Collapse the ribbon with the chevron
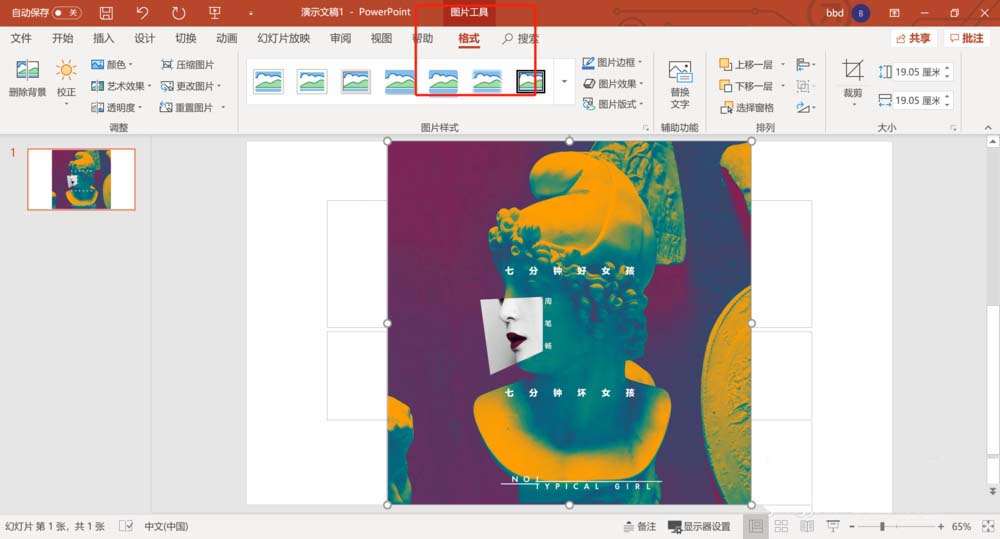This screenshot has width=1000, height=539. (x=988, y=128)
